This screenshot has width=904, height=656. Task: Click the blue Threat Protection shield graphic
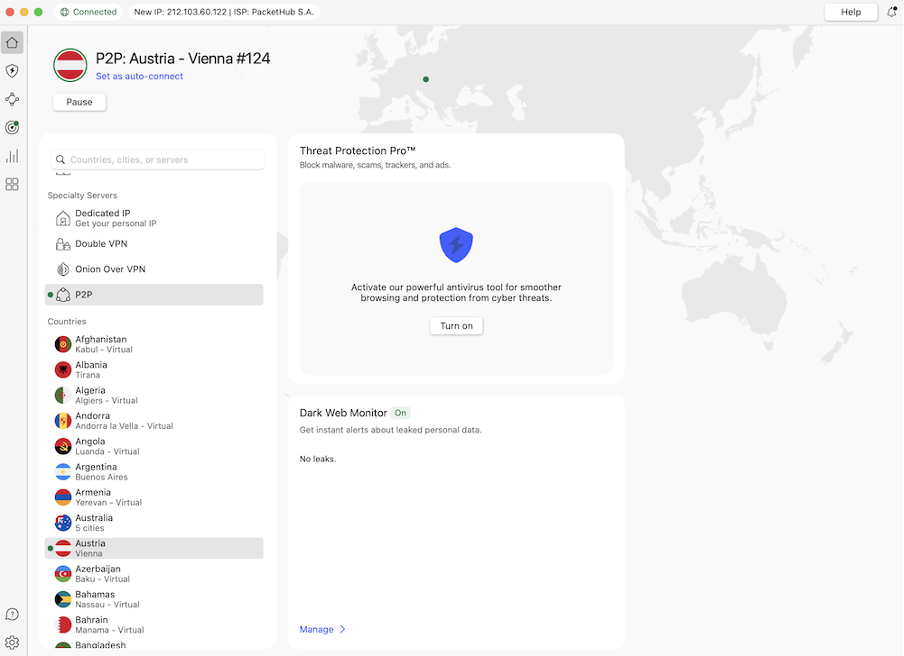tap(456, 245)
